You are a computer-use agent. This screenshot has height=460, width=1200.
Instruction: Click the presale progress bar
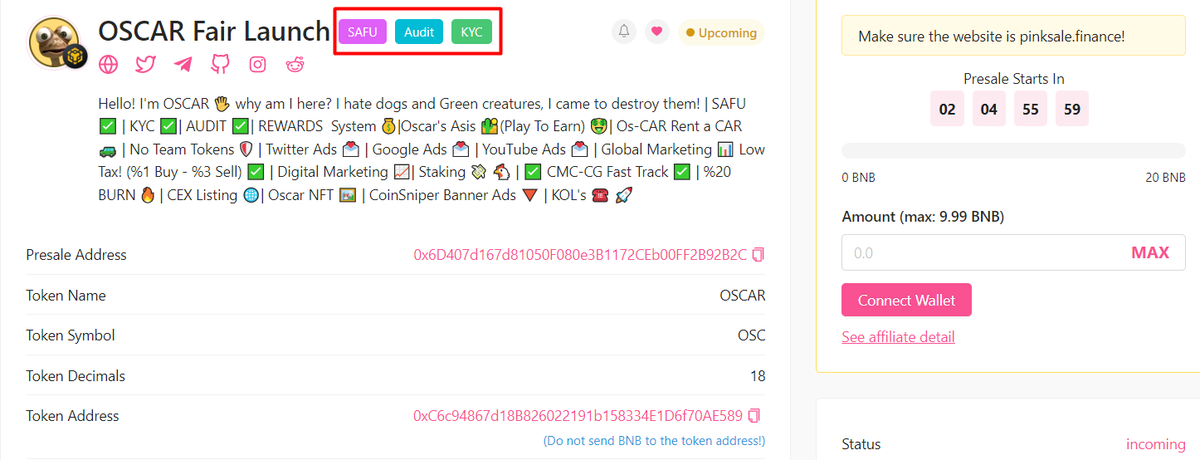click(1013, 151)
